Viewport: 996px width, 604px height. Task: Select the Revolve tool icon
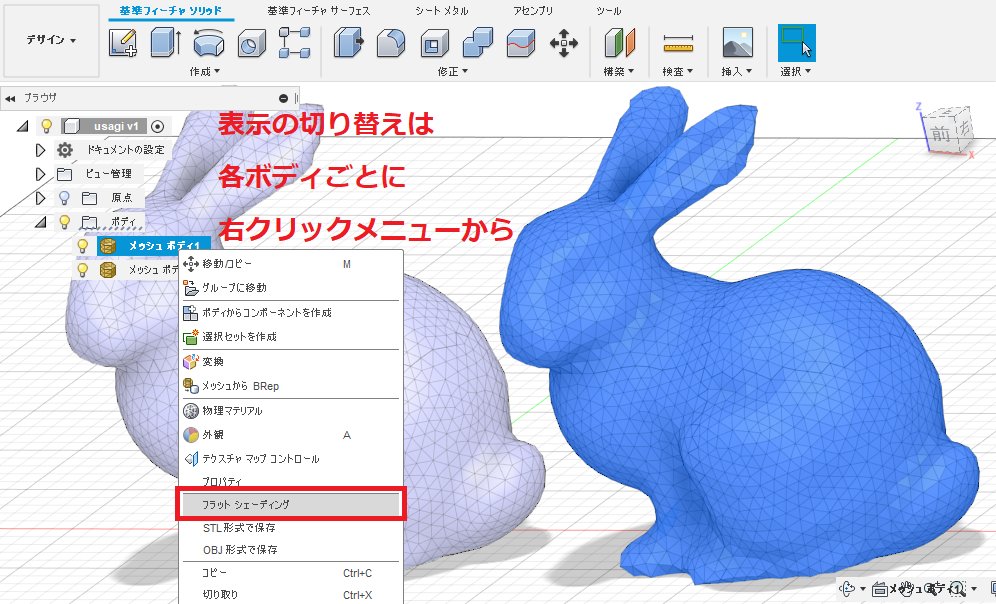point(209,43)
